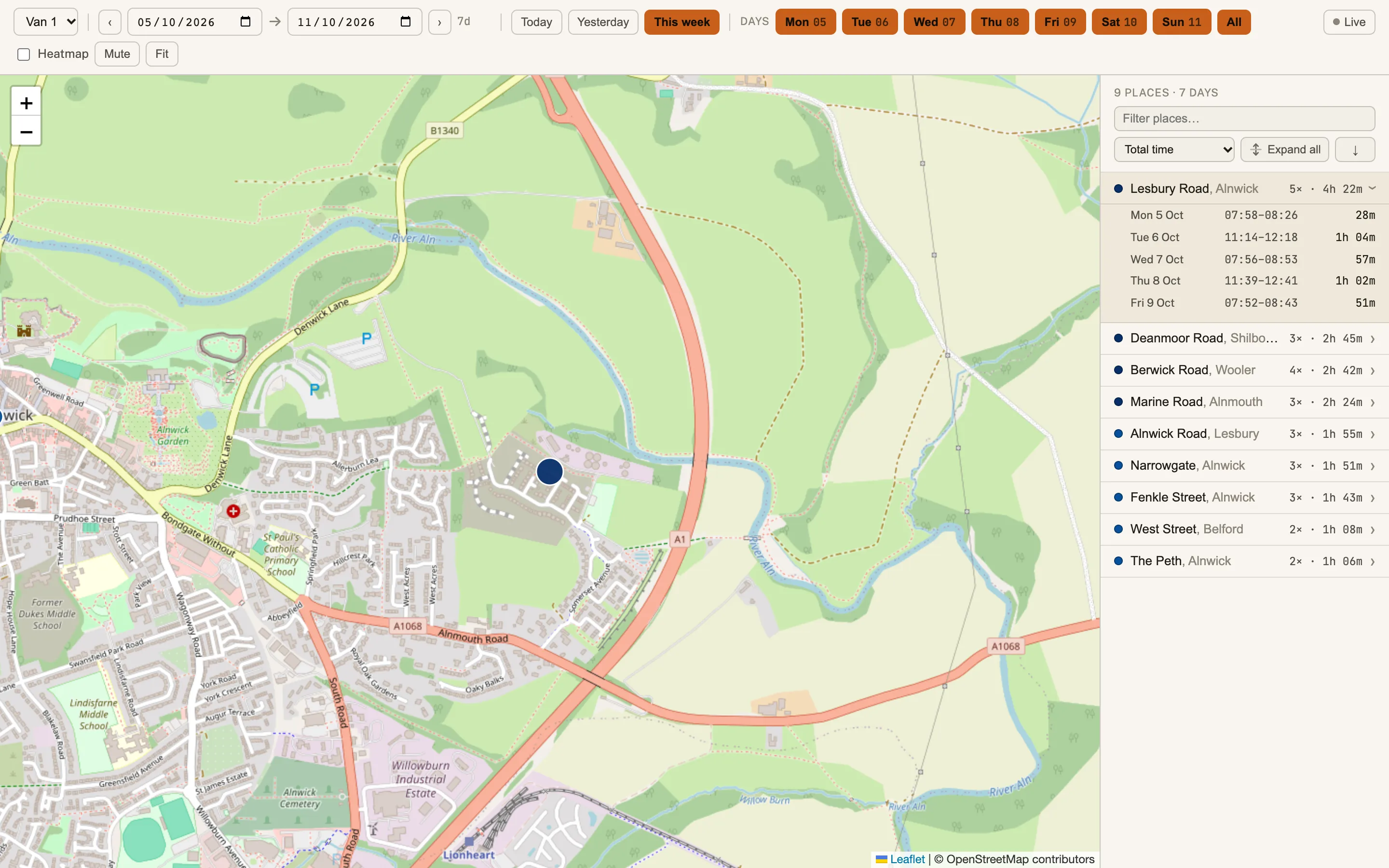Toggle the Mon 05 day filter
This screenshot has height=868, width=1389.
coord(805,22)
